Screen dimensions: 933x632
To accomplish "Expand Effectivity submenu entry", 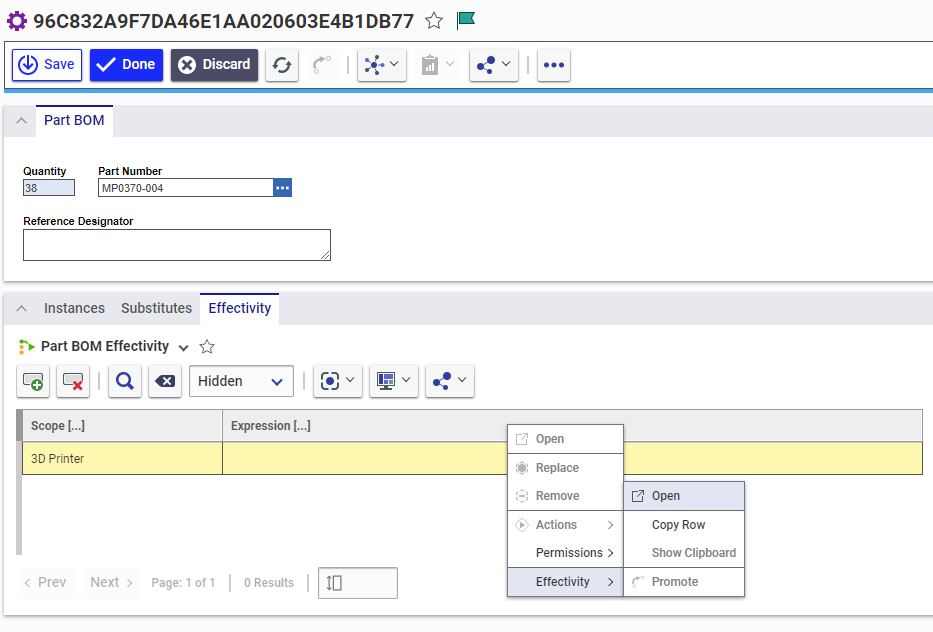I will click(565, 582).
